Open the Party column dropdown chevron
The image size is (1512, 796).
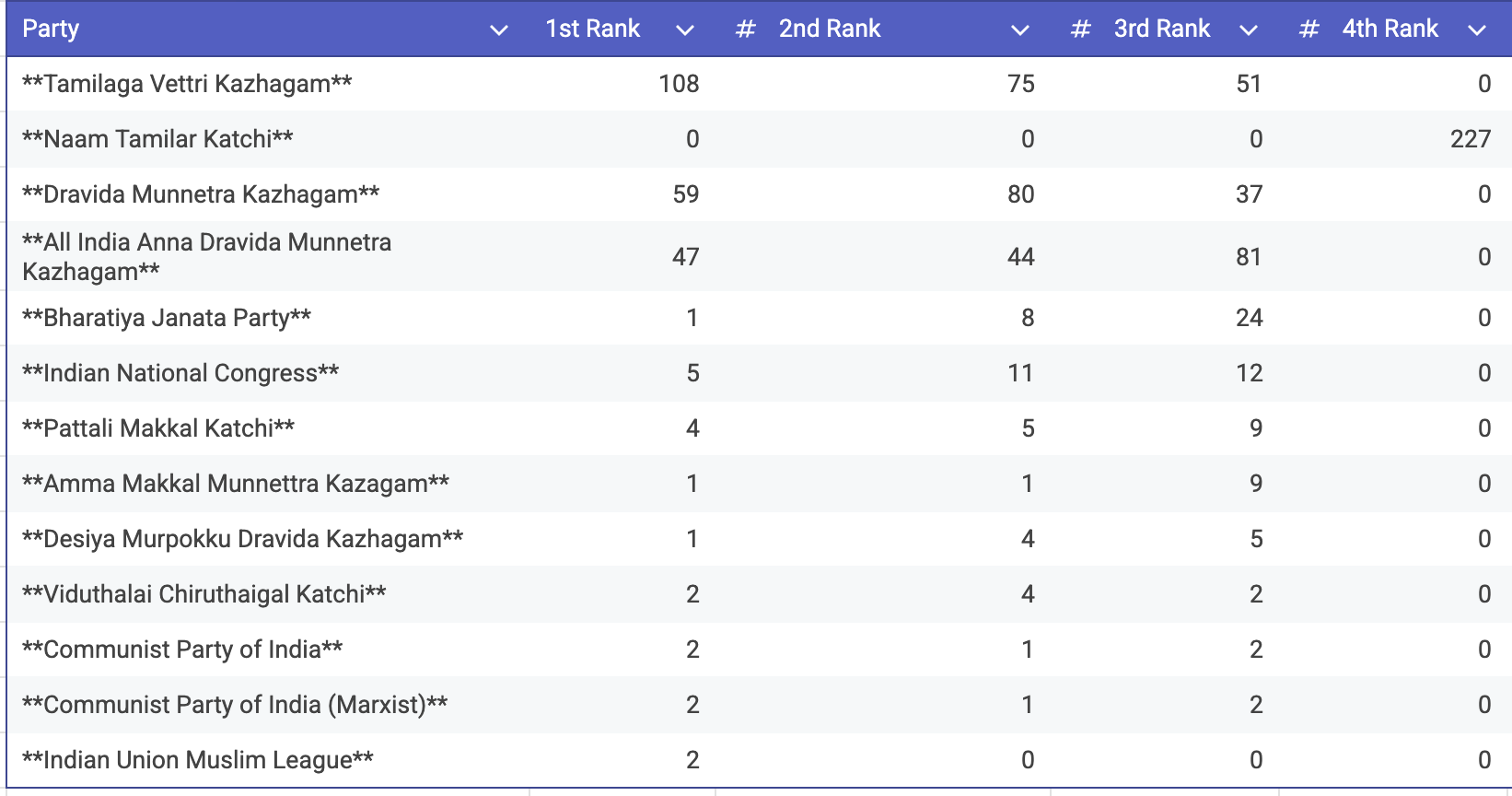pos(499,30)
